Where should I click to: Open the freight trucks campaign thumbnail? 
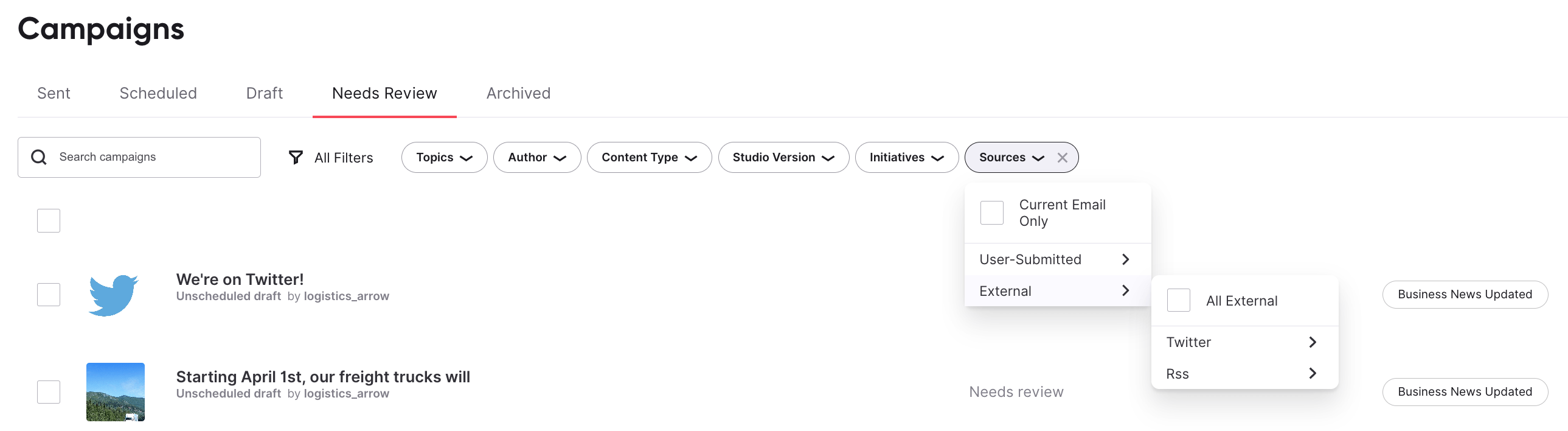116,392
